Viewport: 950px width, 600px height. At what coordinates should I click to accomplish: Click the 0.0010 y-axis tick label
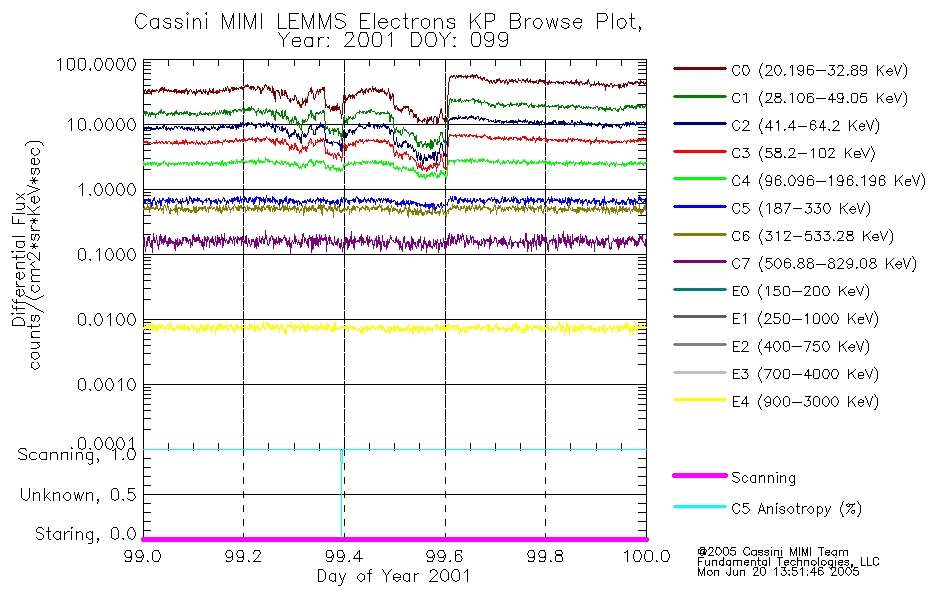[107, 385]
